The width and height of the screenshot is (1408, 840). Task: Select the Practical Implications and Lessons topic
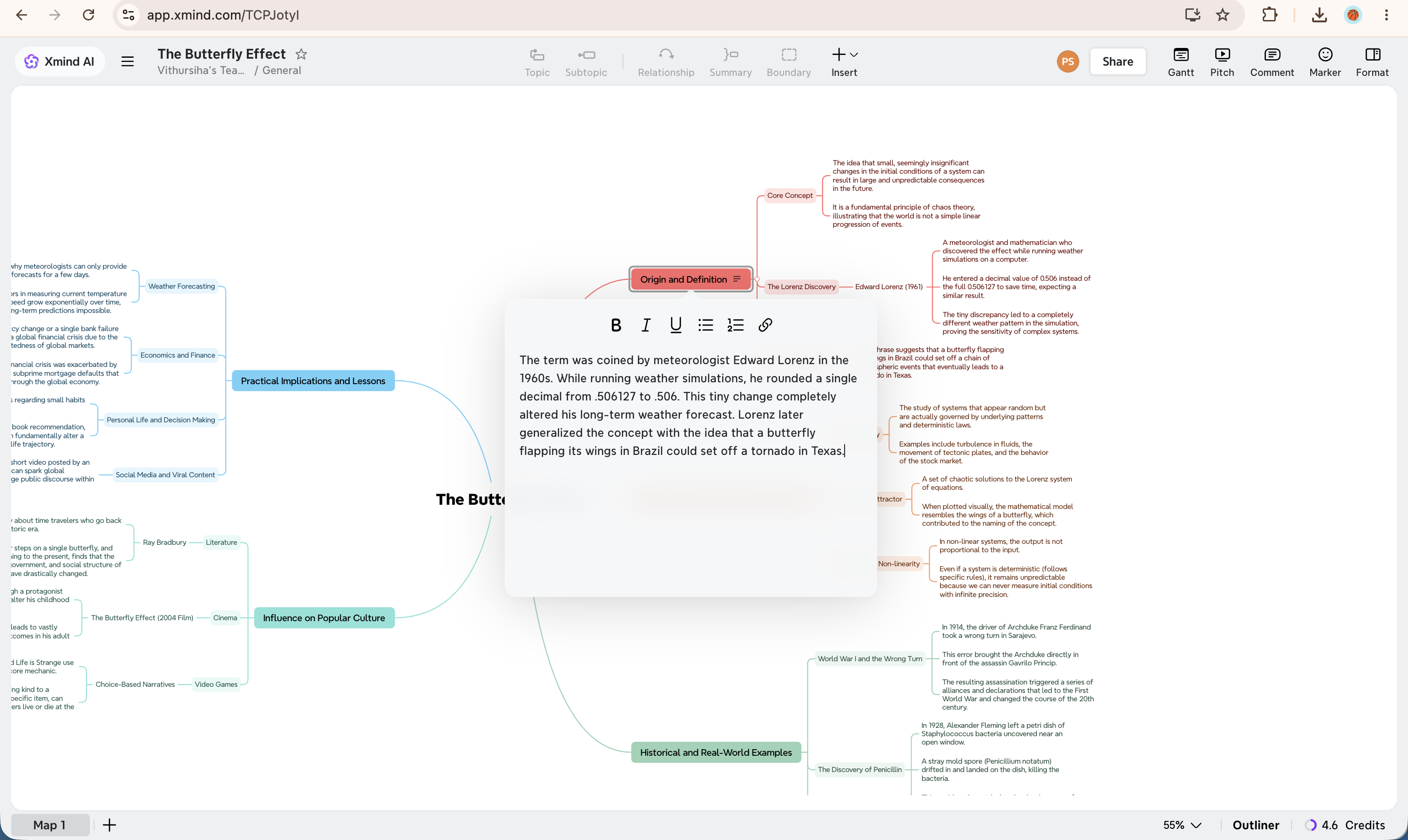click(313, 381)
